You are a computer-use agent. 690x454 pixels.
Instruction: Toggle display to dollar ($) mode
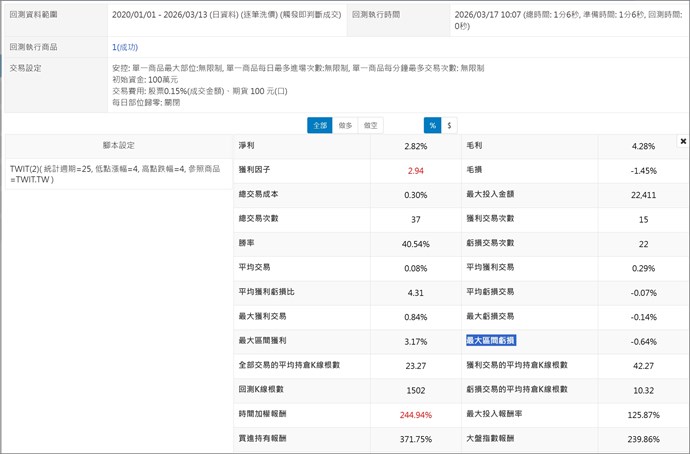[450, 125]
